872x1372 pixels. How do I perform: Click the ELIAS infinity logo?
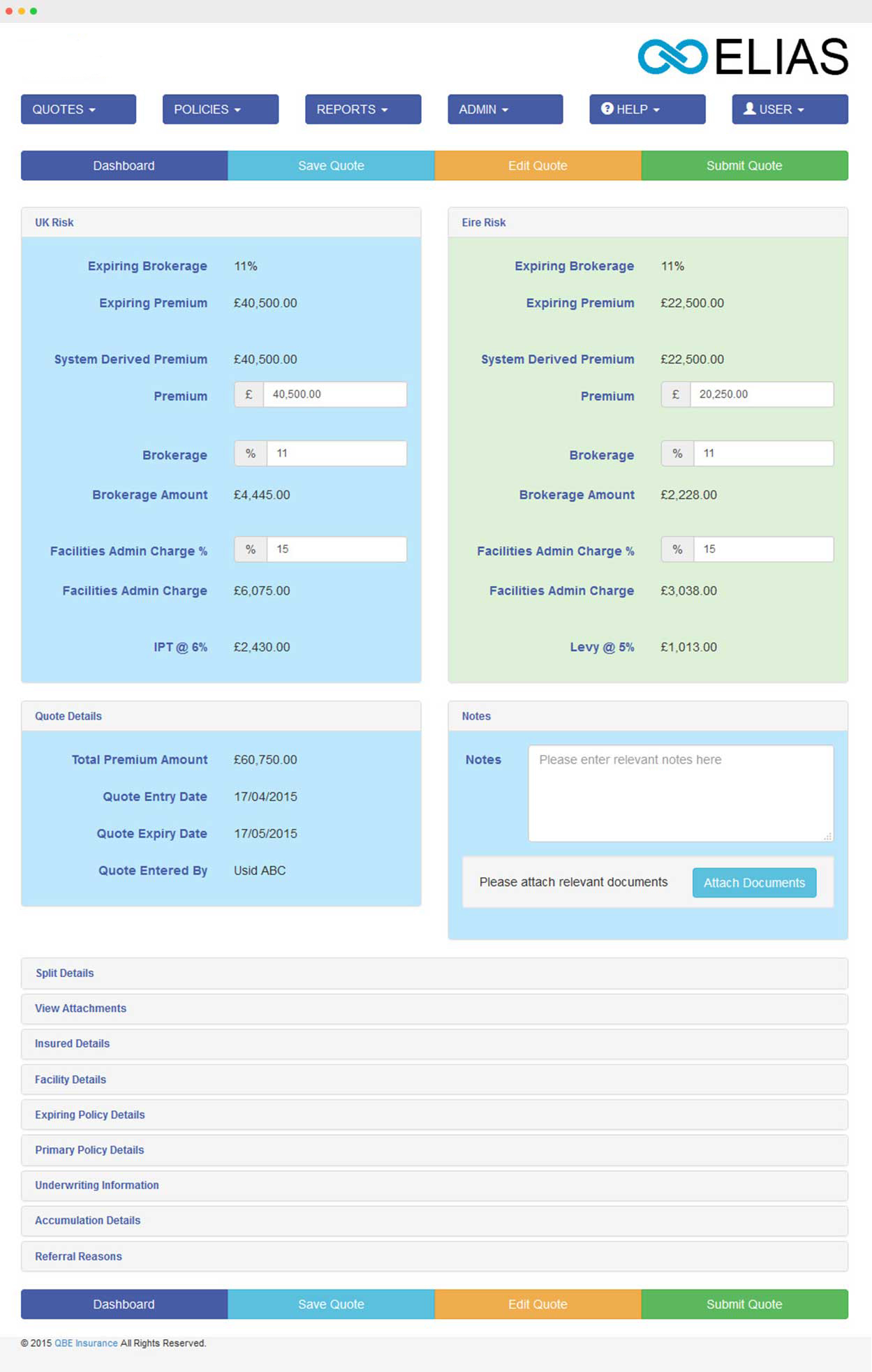tap(672, 57)
